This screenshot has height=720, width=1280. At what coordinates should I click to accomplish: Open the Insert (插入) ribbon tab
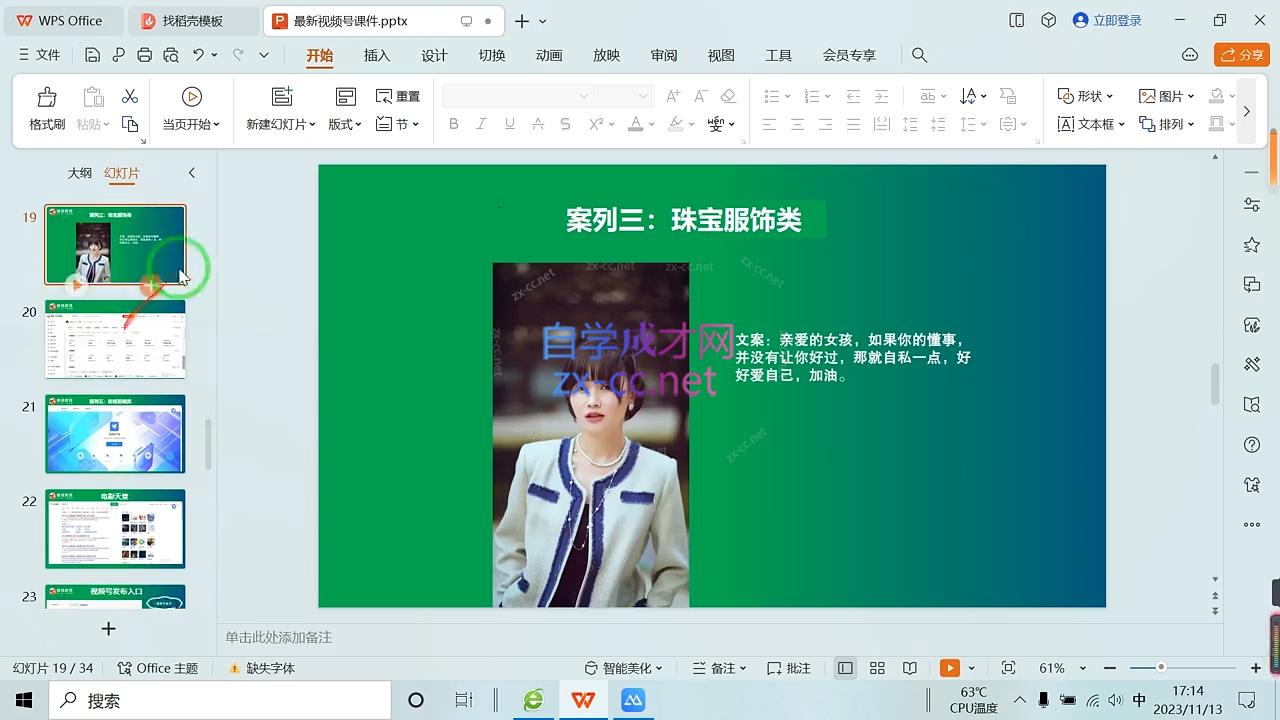pos(377,55)
